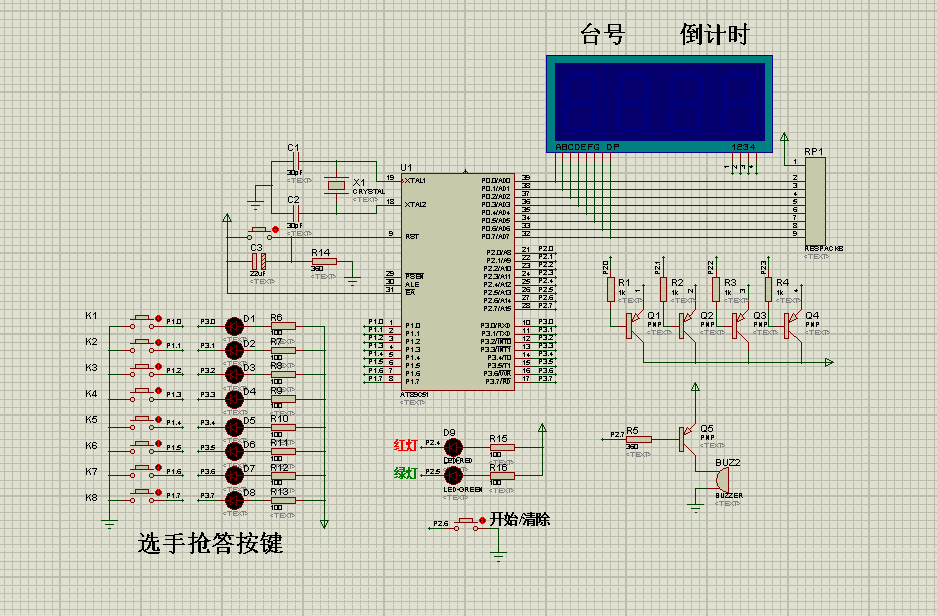Click the K1 label text
937x616 pixels.
click(x=91, y=315)
